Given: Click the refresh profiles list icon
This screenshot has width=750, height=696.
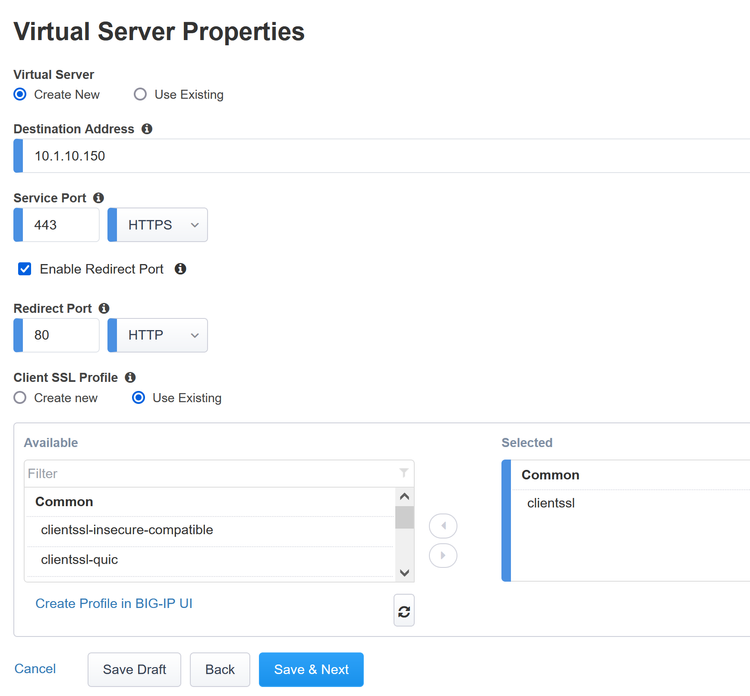Looking at the screenshot, I should (404, 611).
